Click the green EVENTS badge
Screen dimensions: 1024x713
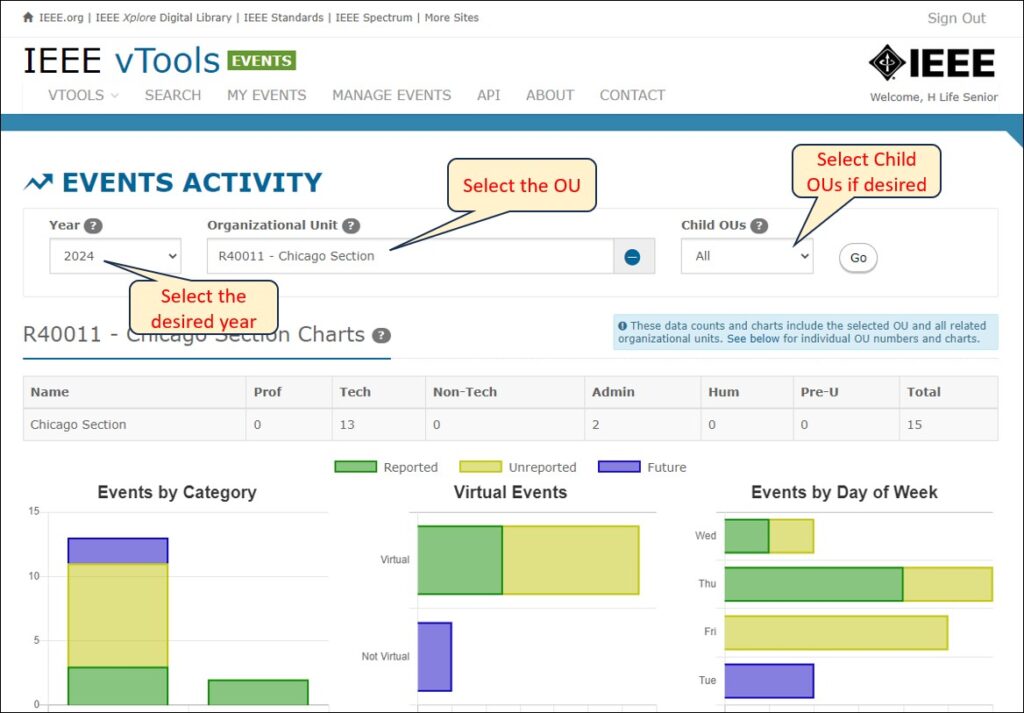(261, 61)
